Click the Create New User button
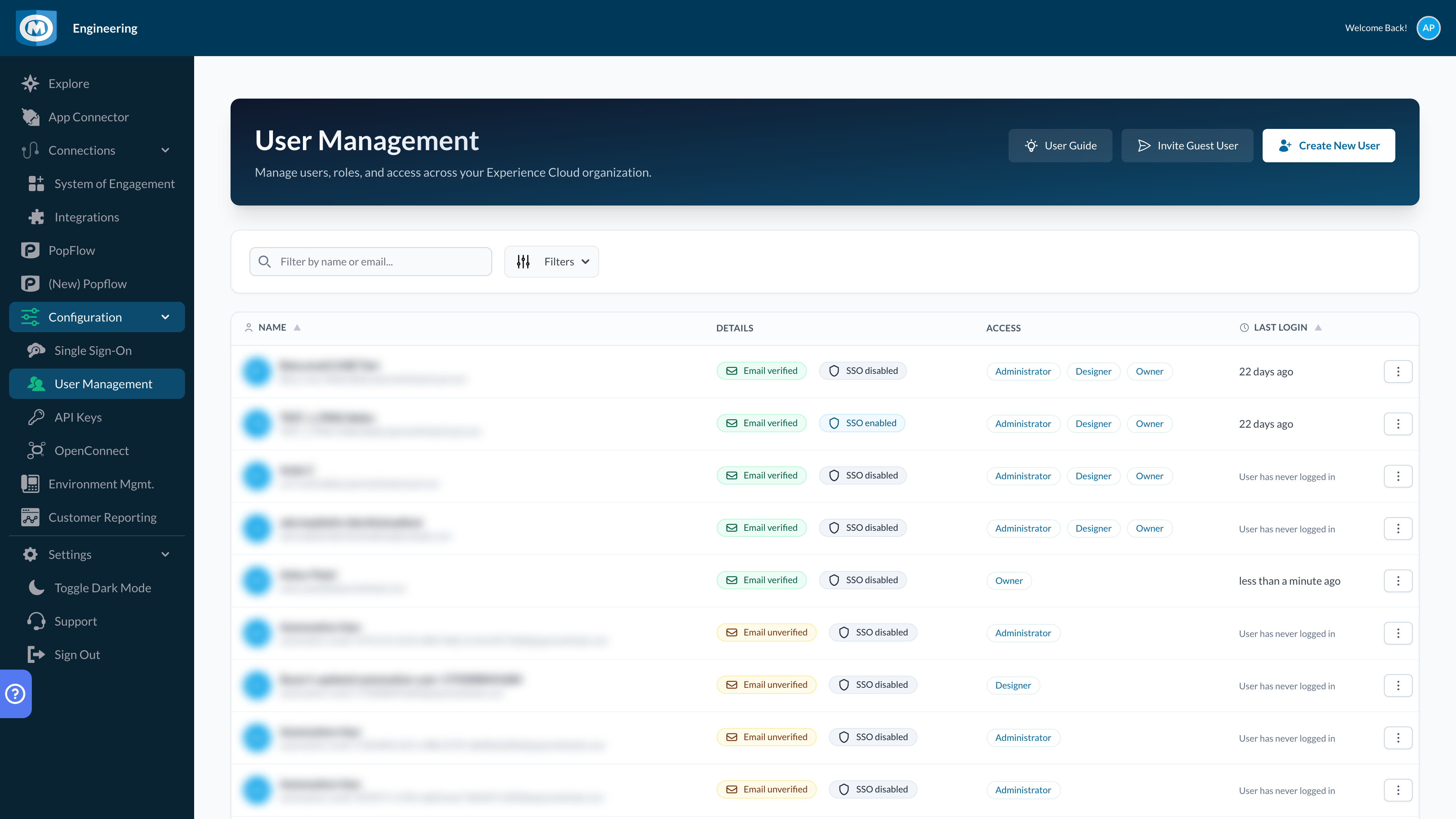This screenshot has height=819, width=1456. [x=1328, y=146]
